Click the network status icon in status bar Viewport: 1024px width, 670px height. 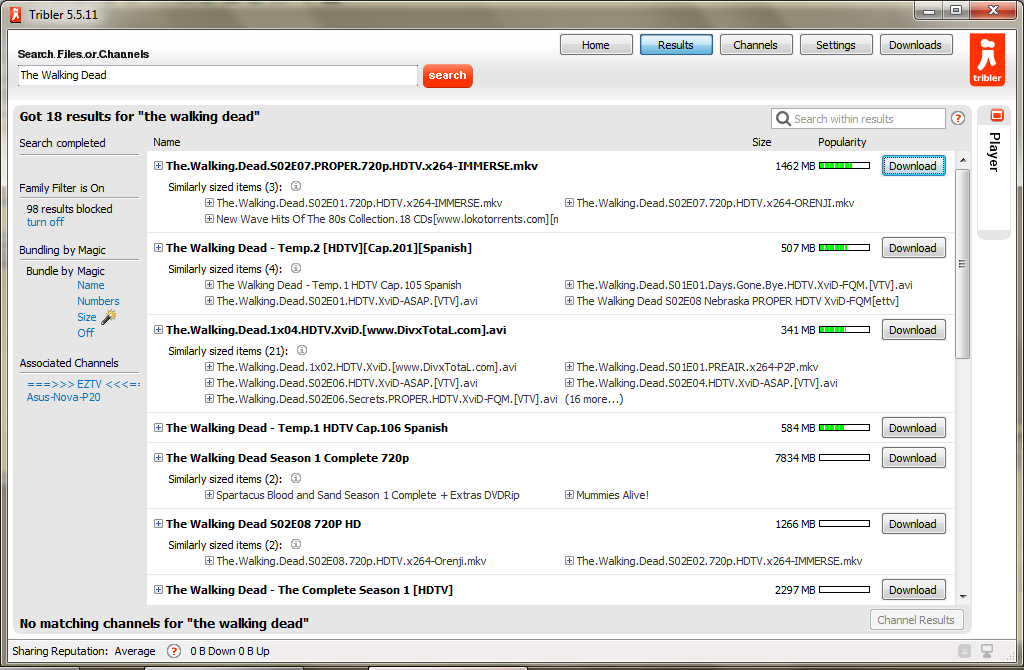click(987, 651)
